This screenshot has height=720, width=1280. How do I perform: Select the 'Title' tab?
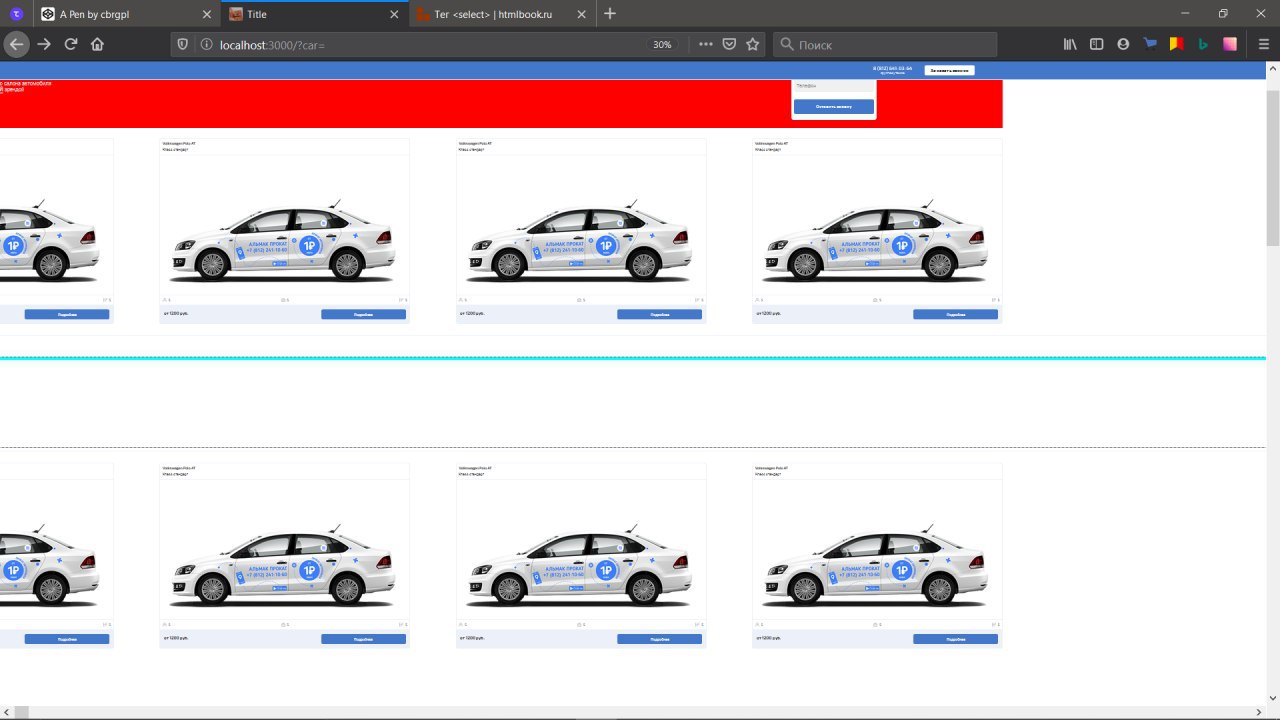pos(314,15)
